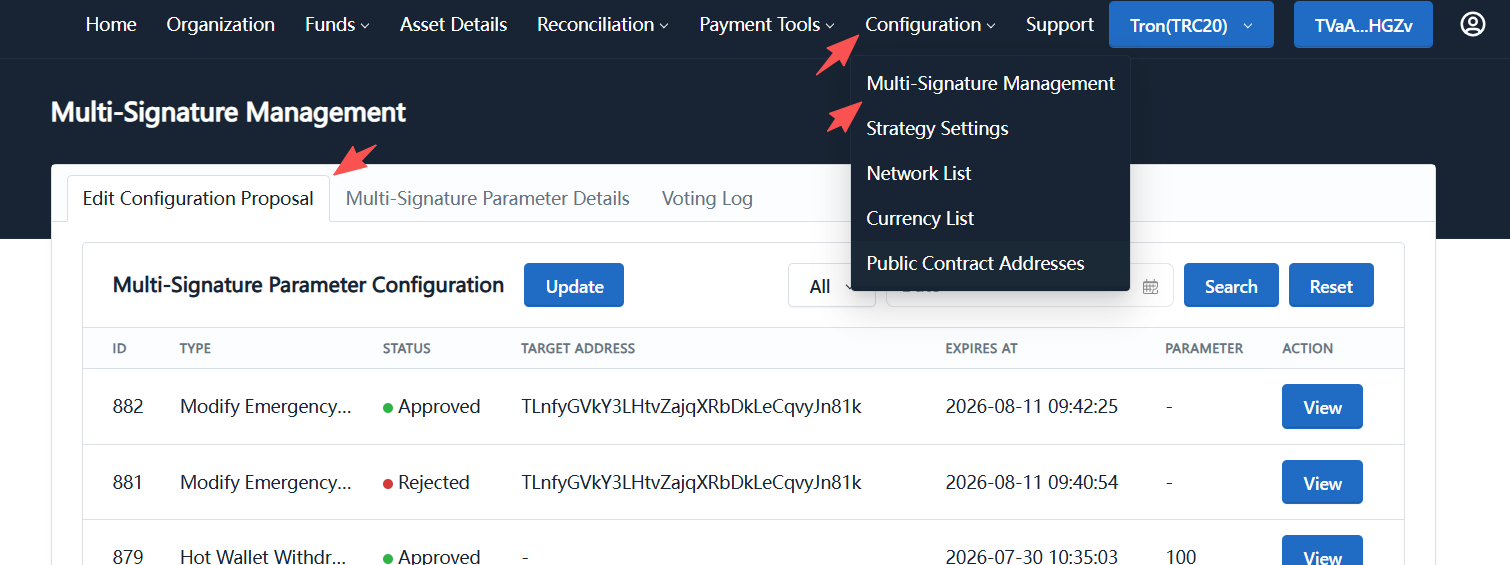
Task: Select the target address in row 882
Action: pyautogui.click(x=691, y=407)
